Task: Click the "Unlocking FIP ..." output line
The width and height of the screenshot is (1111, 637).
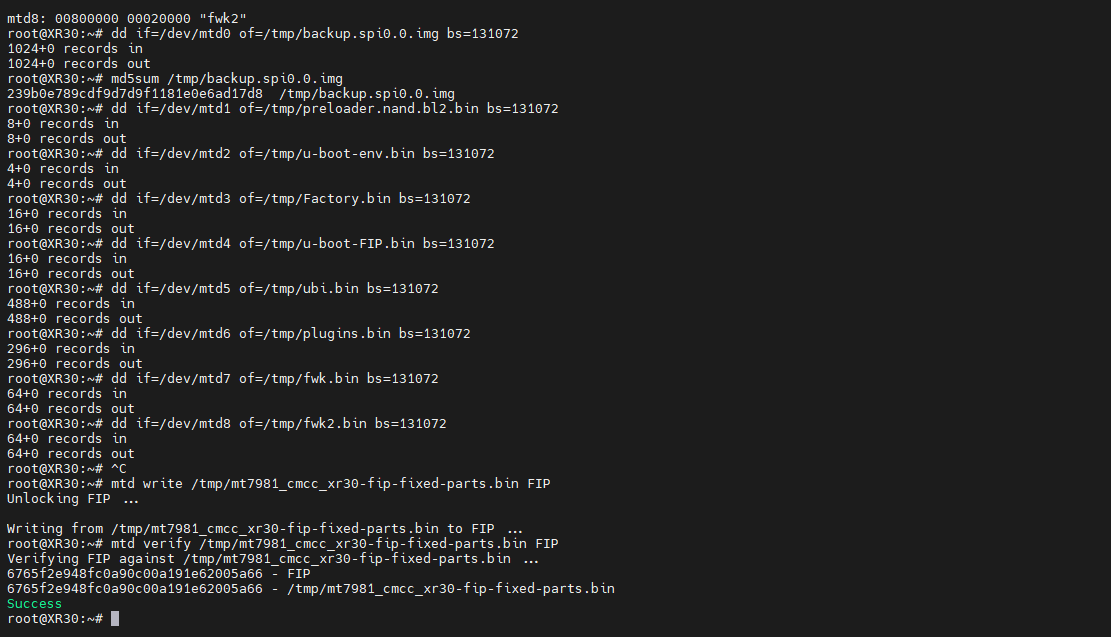Action: click(x=73, y=498)
